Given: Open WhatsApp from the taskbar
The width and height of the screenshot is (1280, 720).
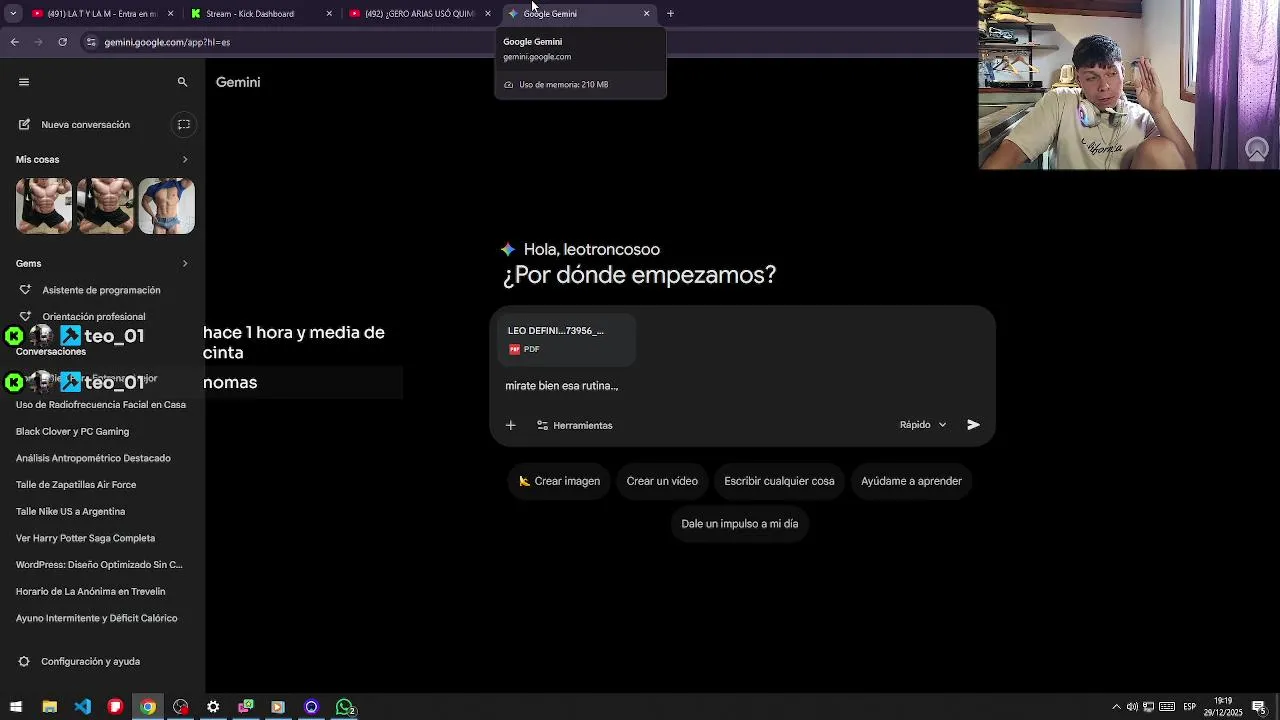Looking at the screenshot, I should 344,707.
